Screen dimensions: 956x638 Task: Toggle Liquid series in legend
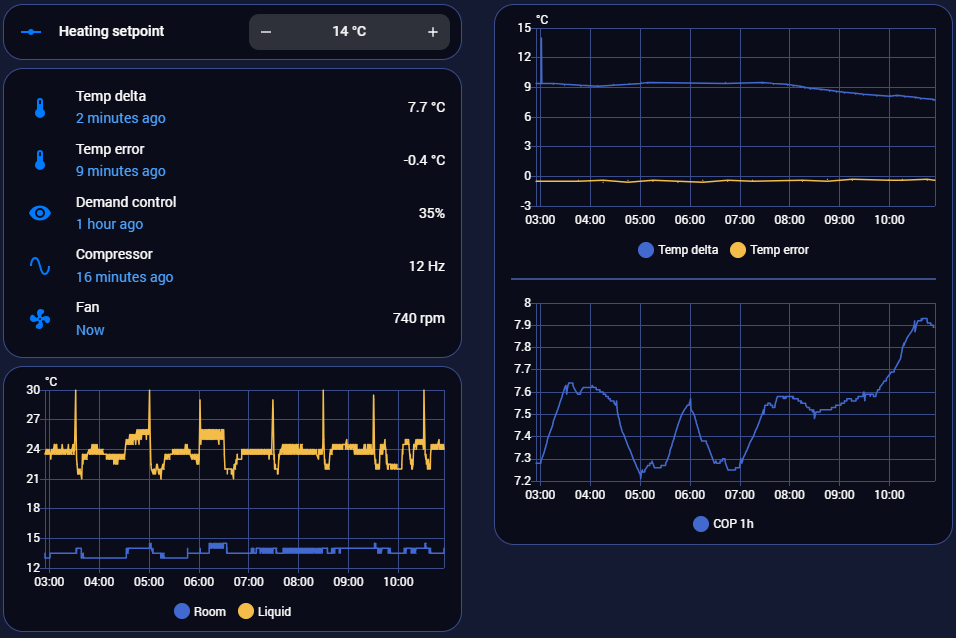click(265, 611)
